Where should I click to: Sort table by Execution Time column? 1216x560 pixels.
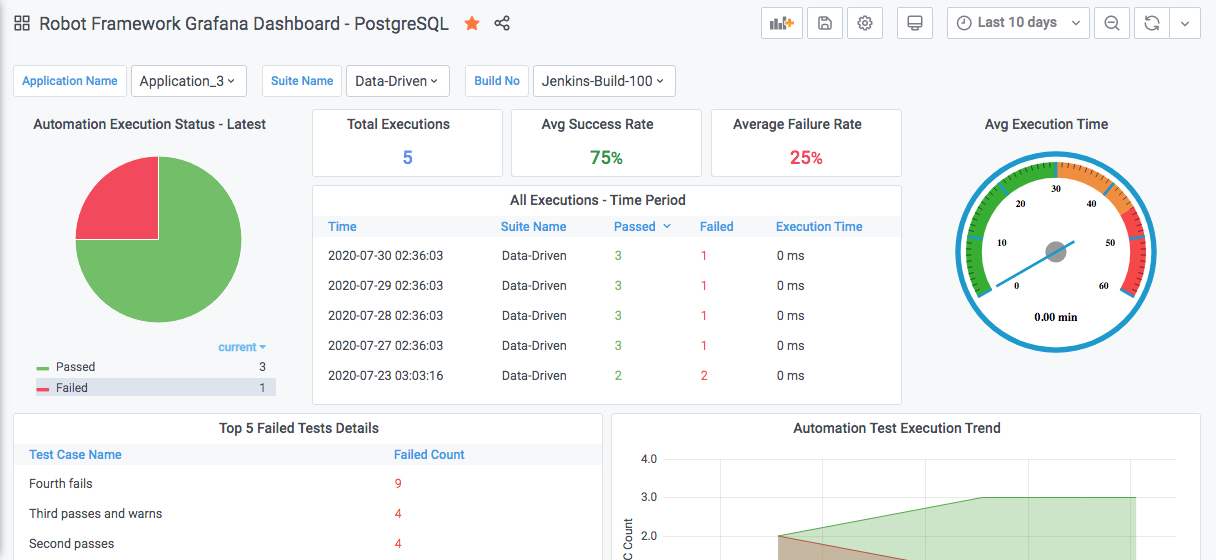[x=818, y=227]
